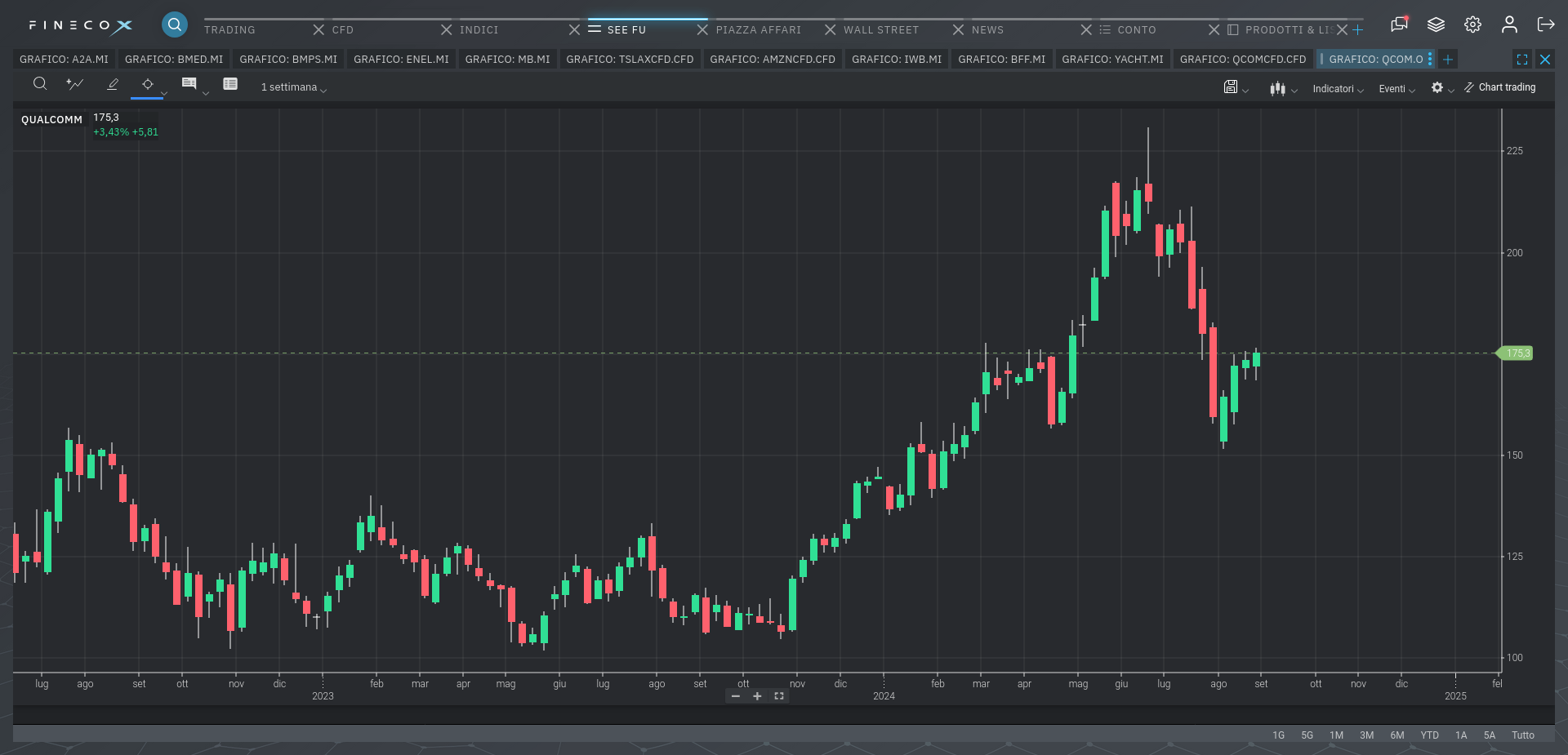Expand the annotation tool dropdown arrow
The width and height of the screenshot is (1568, 755).
(x=206, y=93)
